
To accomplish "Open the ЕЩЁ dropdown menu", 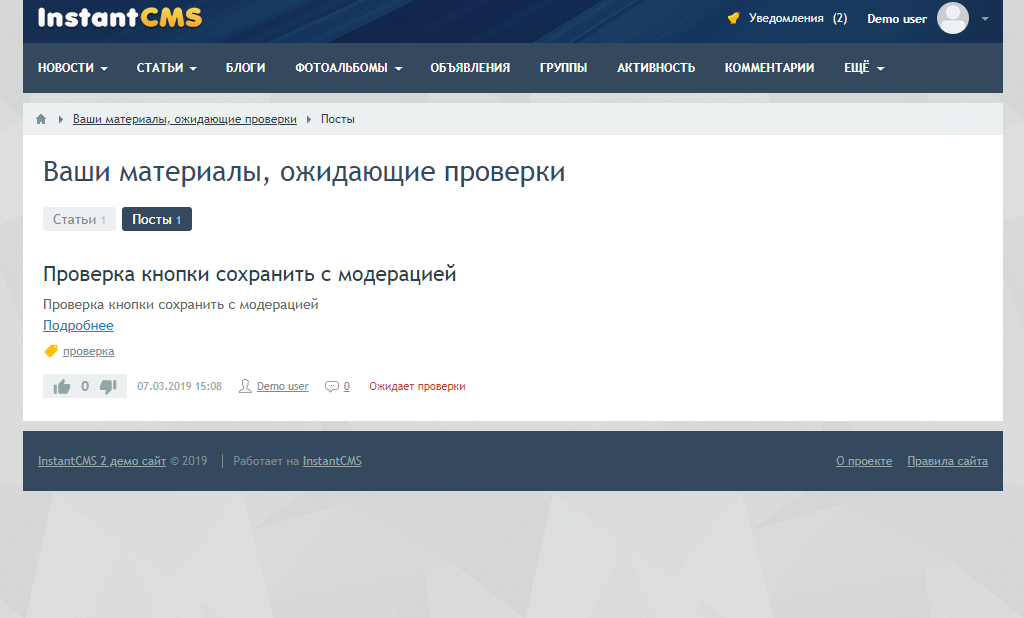I will click(861, 67).
